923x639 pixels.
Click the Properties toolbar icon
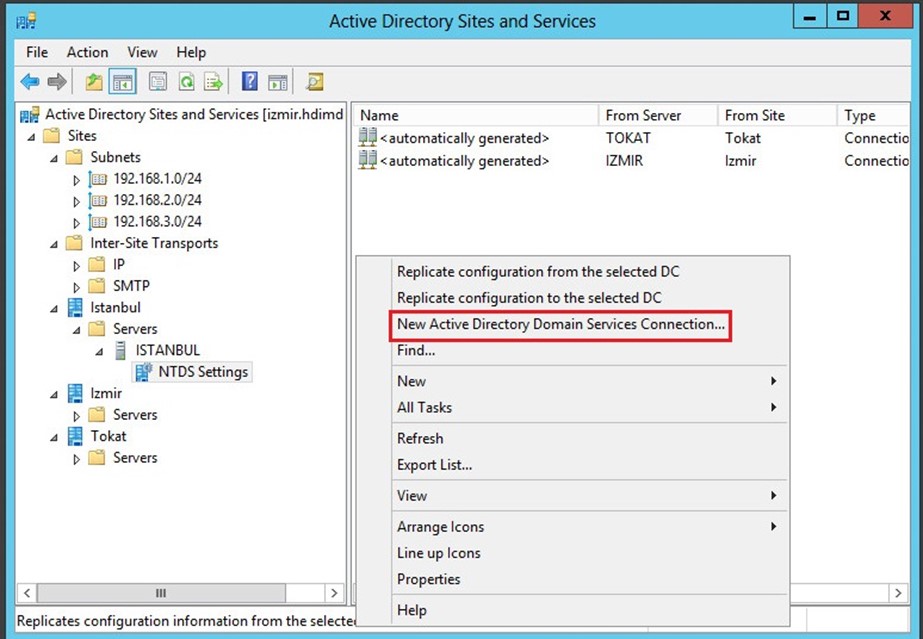point(158,82)
